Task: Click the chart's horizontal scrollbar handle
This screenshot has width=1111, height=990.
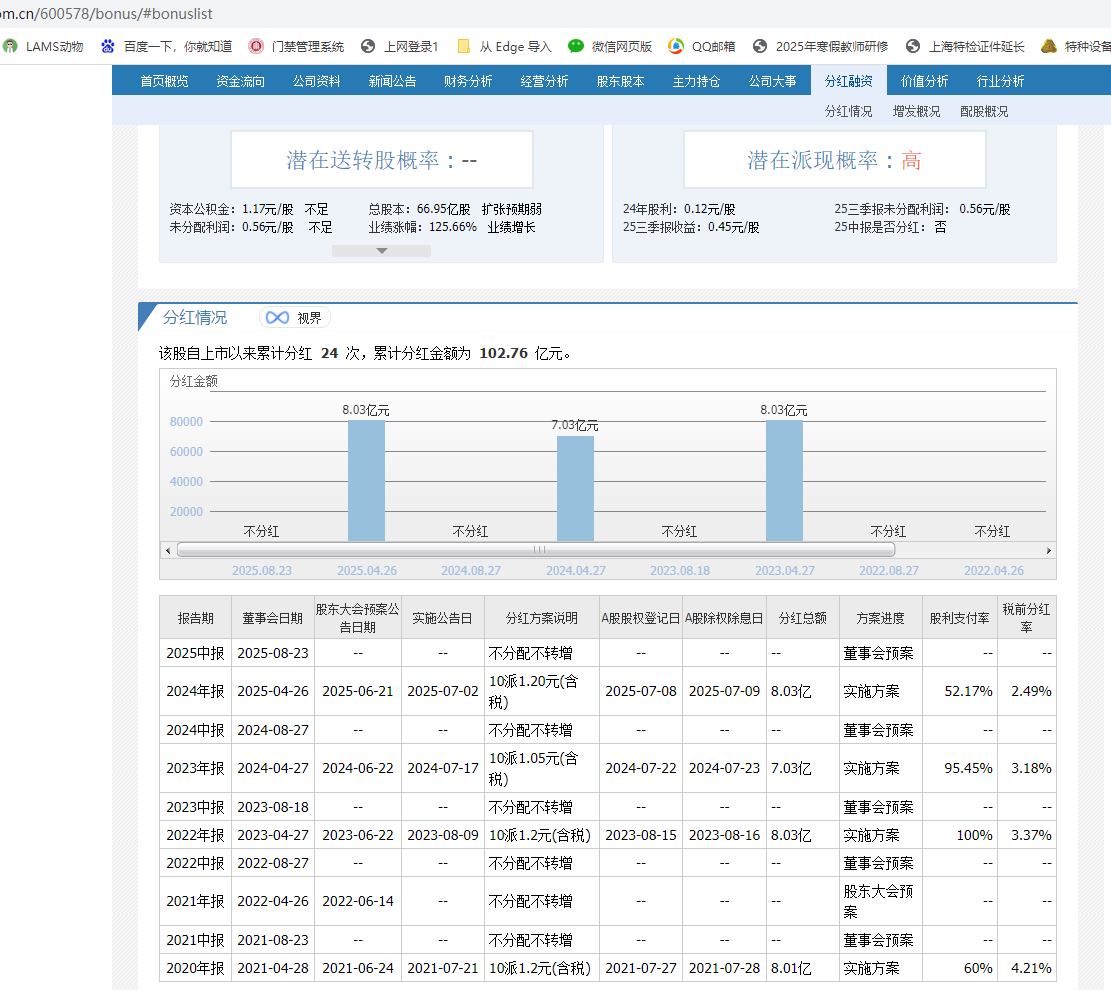Action: point(538,550)
